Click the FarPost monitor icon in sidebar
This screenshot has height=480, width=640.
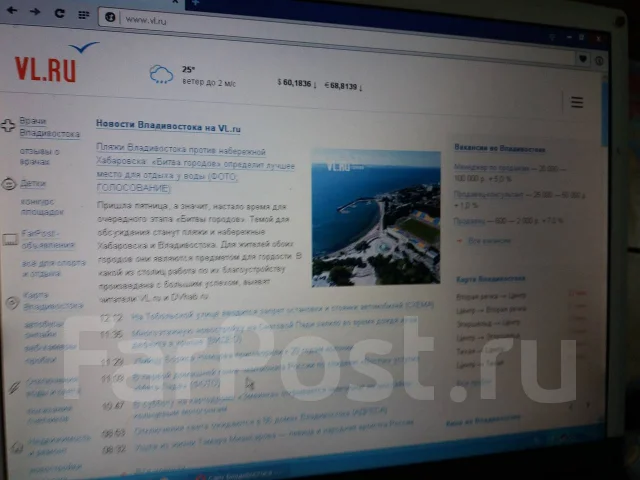pos(10,239)
